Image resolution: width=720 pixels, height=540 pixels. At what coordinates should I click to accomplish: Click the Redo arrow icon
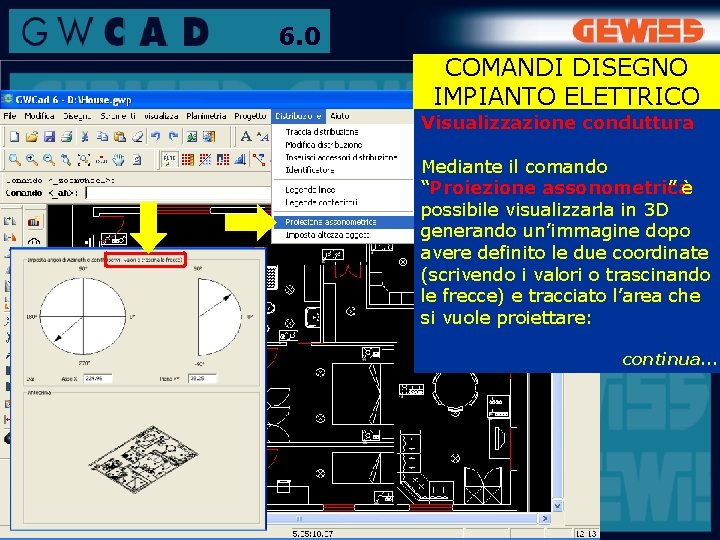coord(173,136)
